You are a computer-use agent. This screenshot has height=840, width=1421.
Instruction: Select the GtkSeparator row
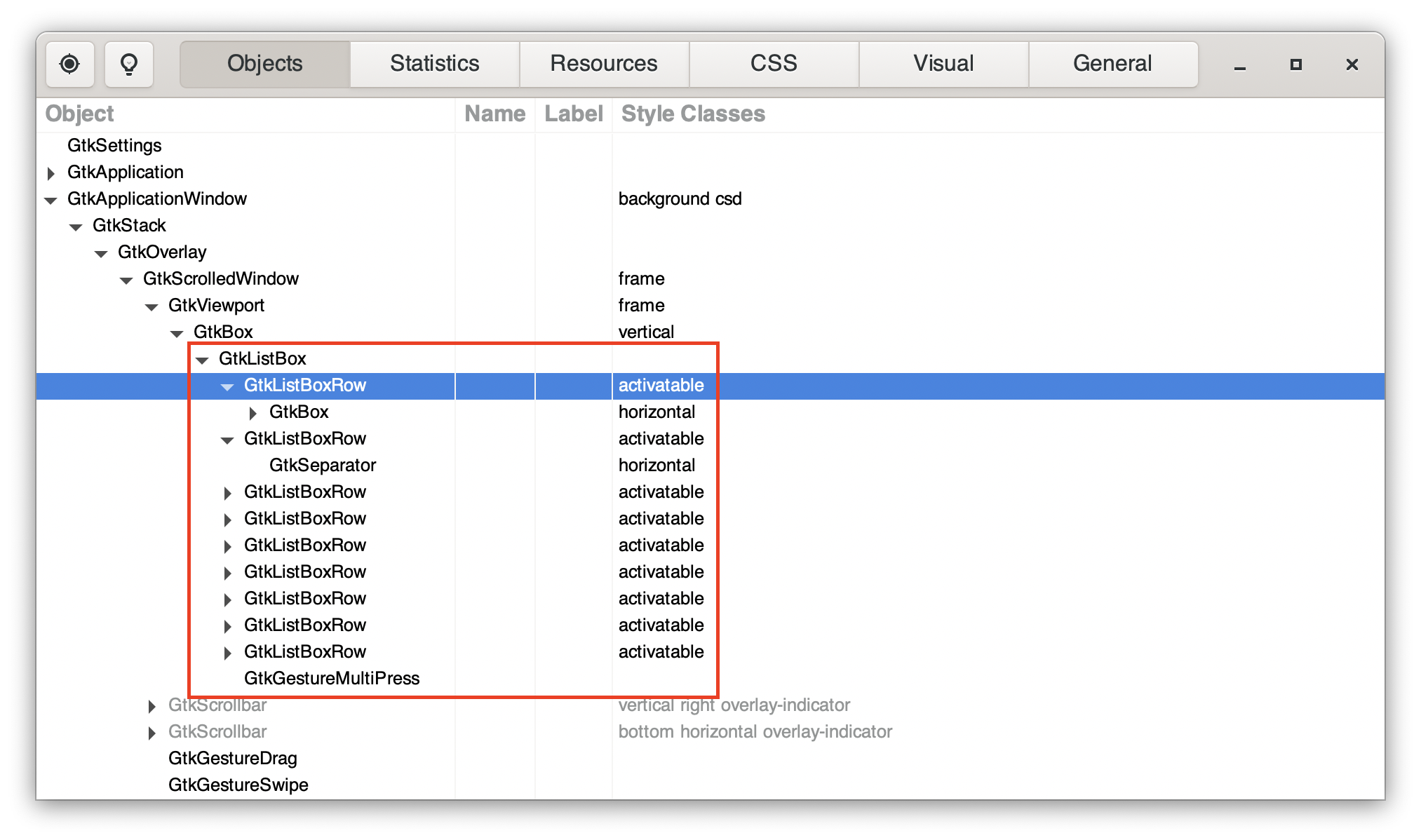pyautogui.click(x=323, y=465)
